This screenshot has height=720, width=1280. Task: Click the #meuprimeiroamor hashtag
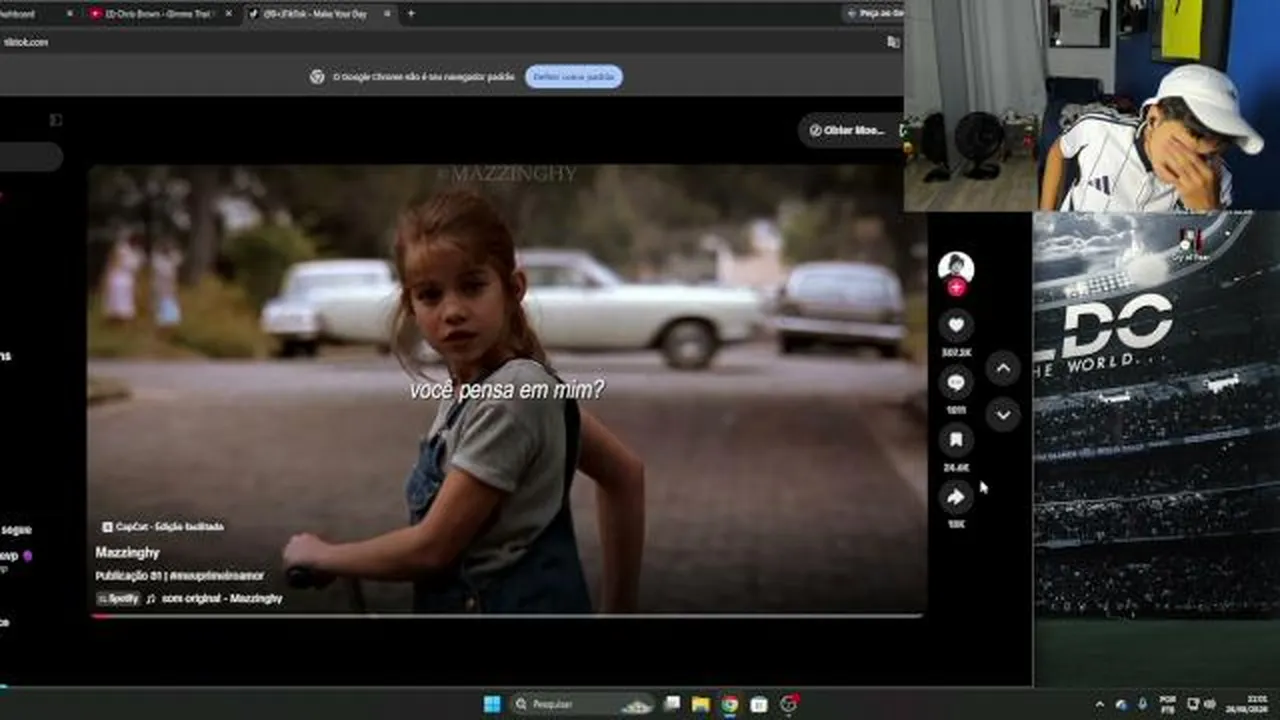[x=217, y=576]
